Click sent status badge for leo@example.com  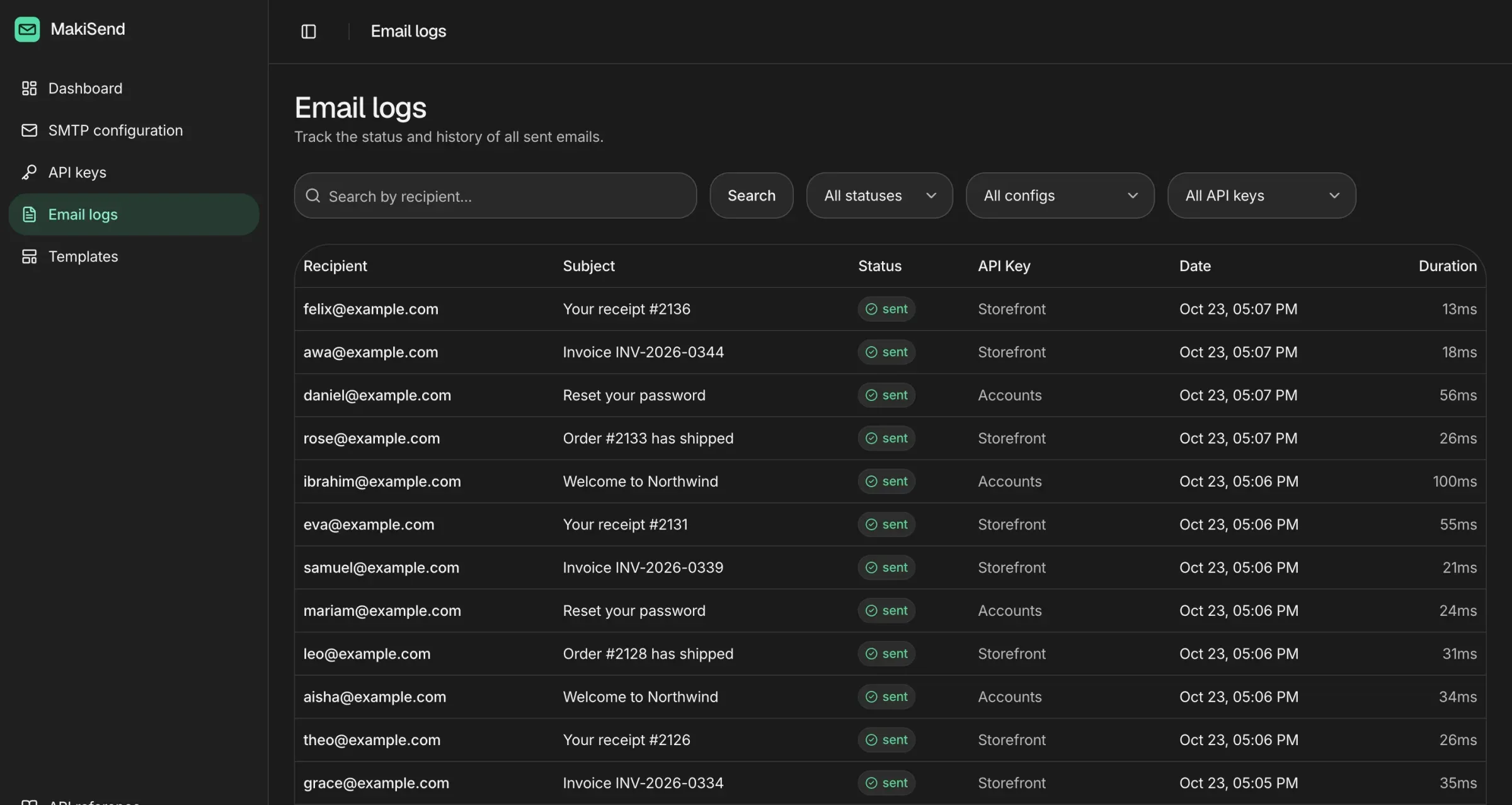point(886,654)
